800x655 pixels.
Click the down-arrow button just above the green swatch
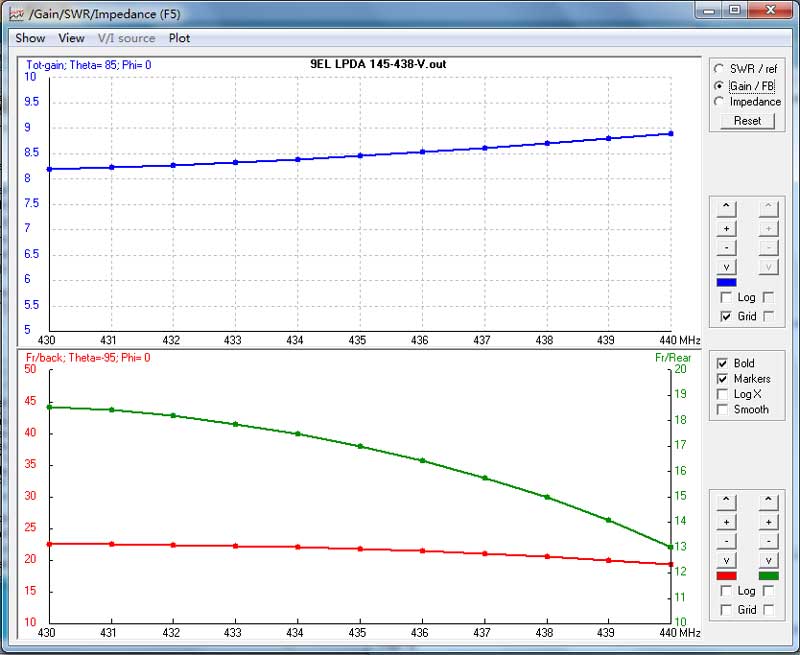pyautogui.click(x=768, y=560)
